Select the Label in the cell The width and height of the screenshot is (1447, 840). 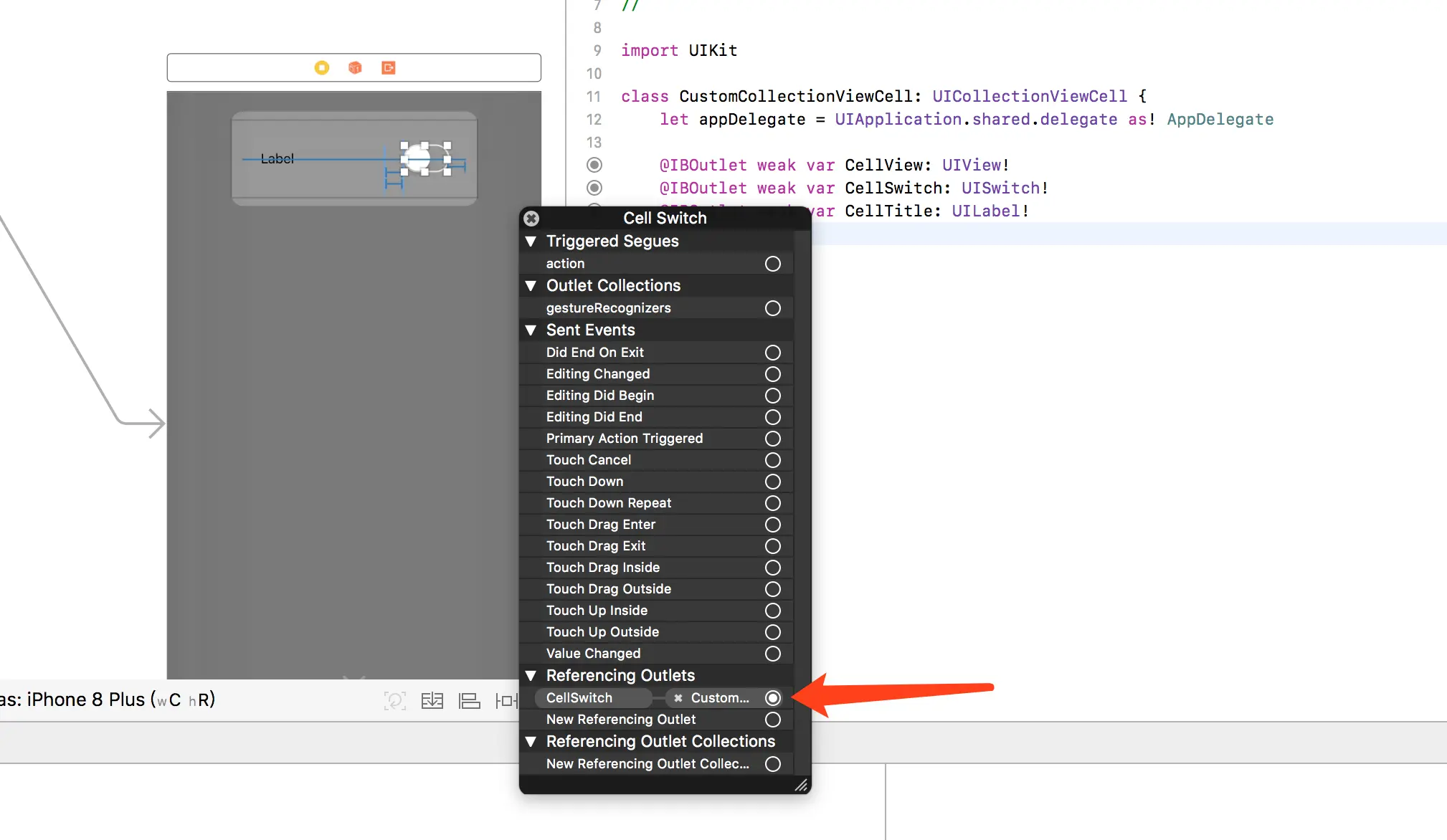tap(277, 158)
